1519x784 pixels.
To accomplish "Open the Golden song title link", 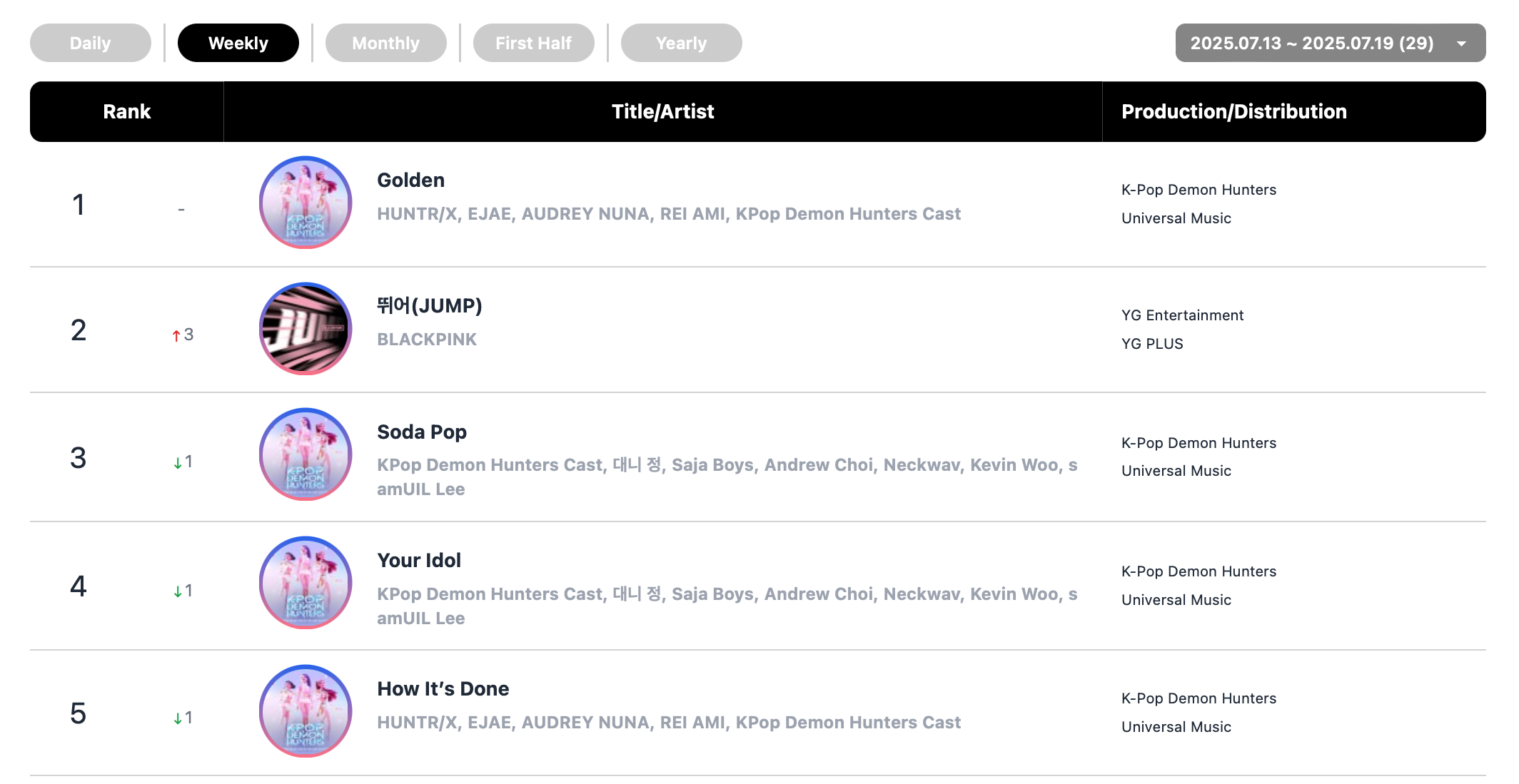I will tap(410, 180).
